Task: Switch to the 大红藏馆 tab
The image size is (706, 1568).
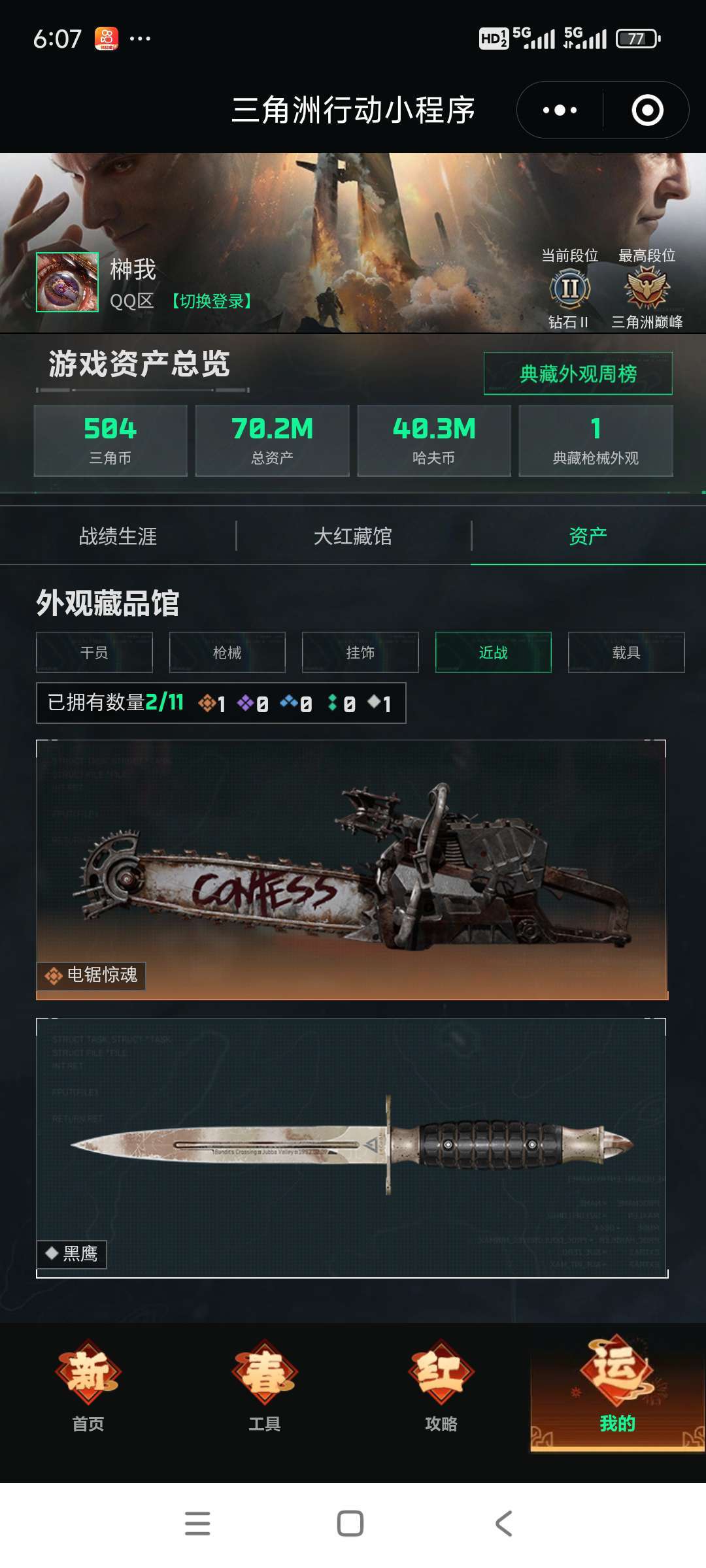Action: tap(353, 536)
